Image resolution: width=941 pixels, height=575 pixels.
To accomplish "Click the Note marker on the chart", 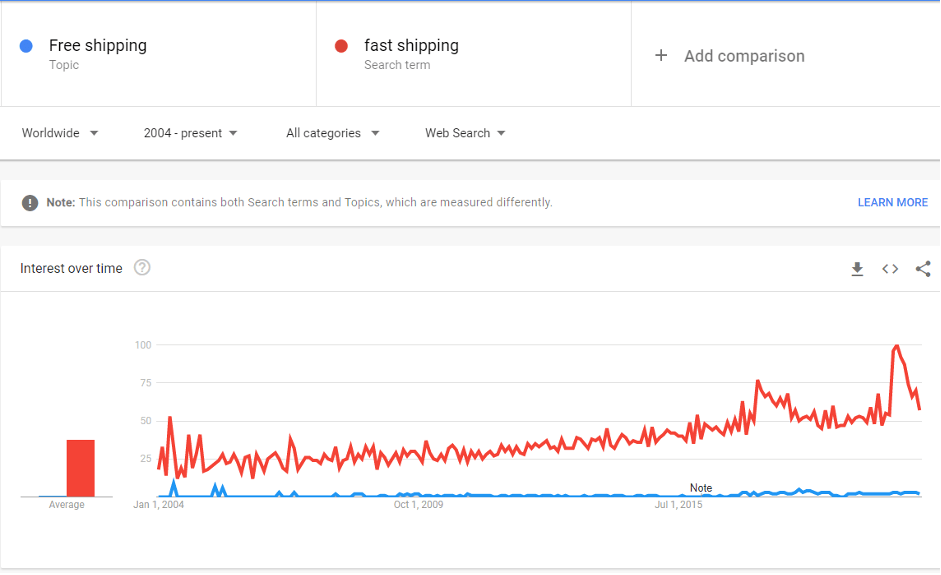I will [701, 488].
